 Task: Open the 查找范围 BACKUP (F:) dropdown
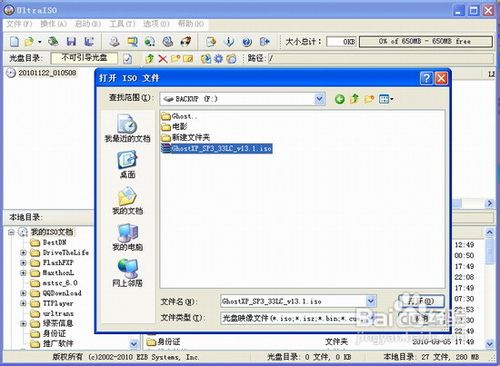pyautogui.click(x=319, y=99)
